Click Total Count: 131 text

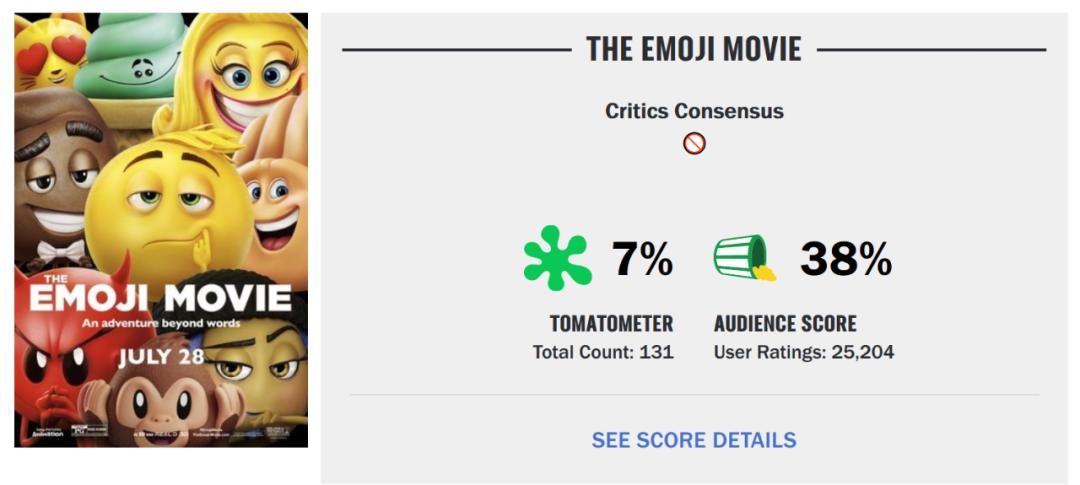point(603,352)
